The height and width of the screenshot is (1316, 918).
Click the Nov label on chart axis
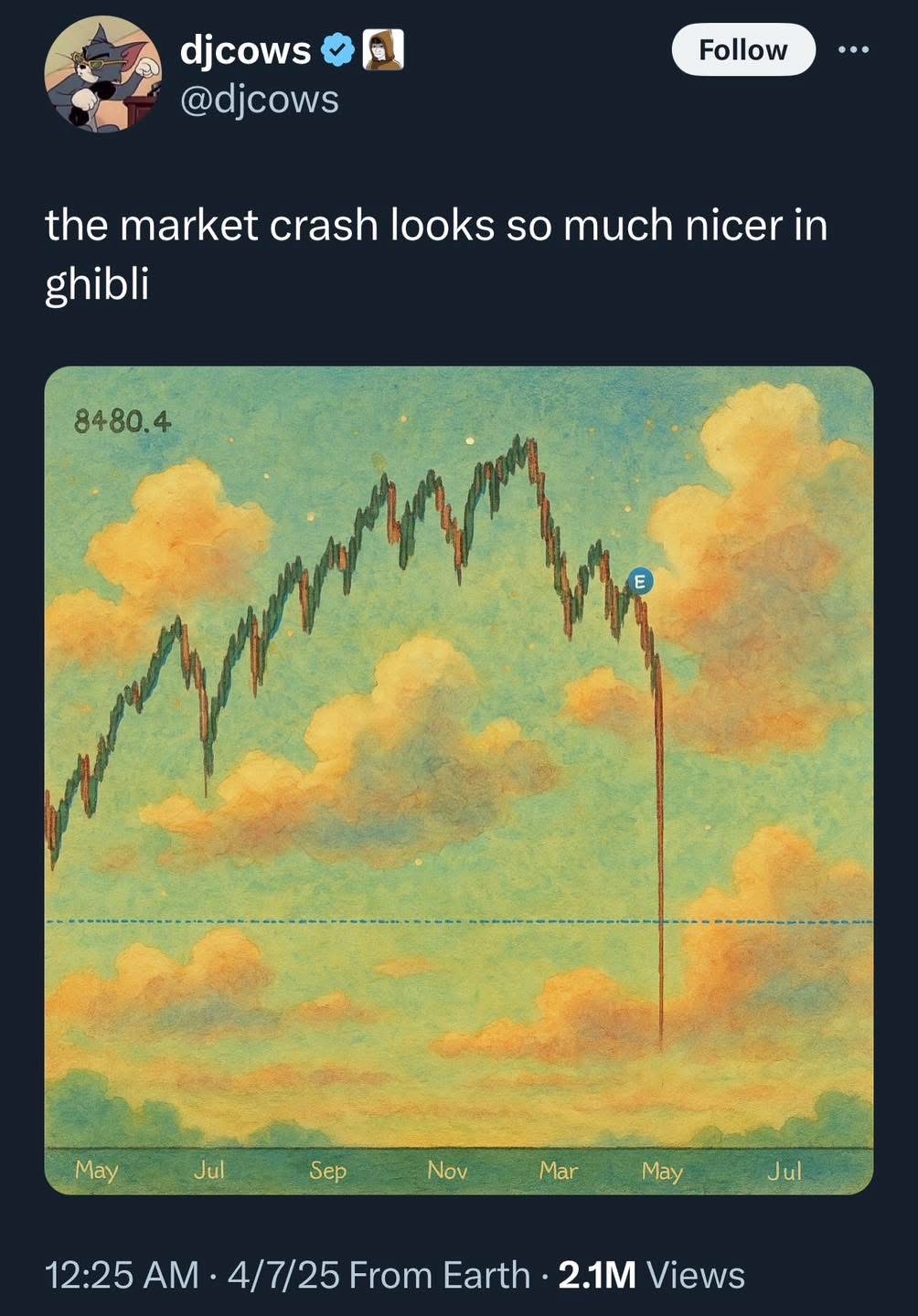click(447, 1171)
